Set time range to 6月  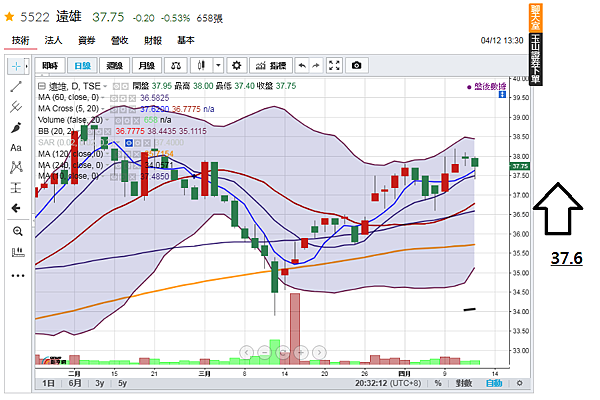[75, 383]
